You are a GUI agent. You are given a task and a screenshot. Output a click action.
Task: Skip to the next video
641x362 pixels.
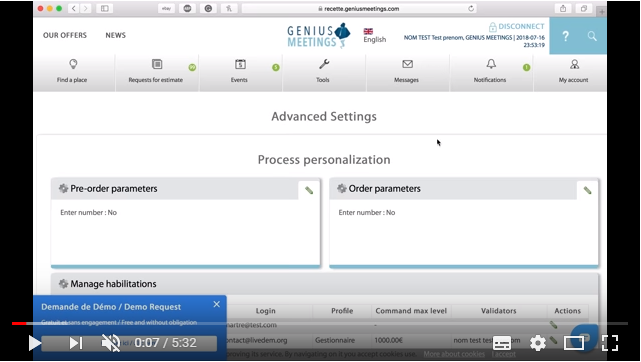pyautogui.click(x=76, y=343)
